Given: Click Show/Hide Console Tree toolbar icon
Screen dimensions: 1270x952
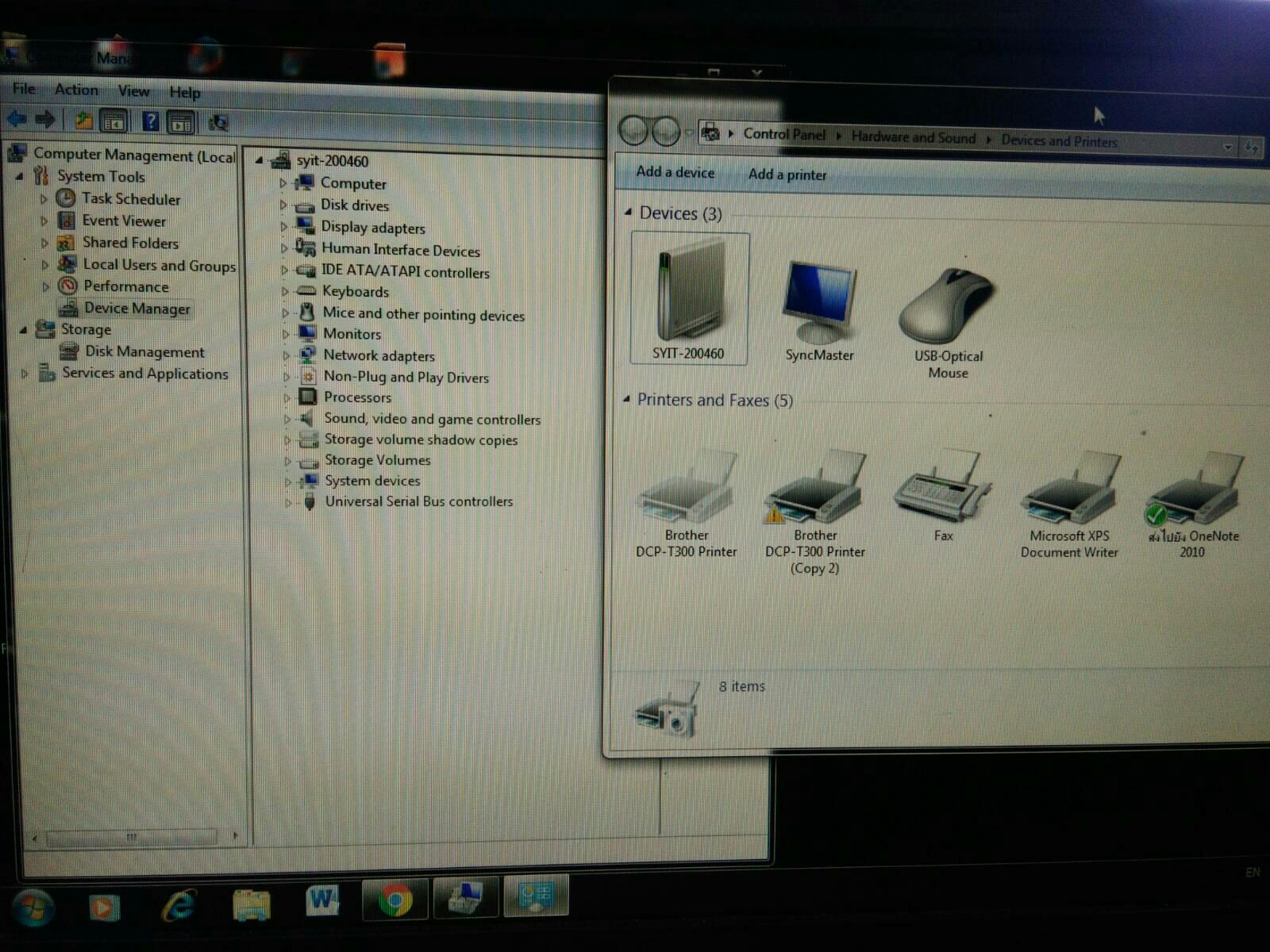Looking at the screenshot, I should (x=114, y=121).
